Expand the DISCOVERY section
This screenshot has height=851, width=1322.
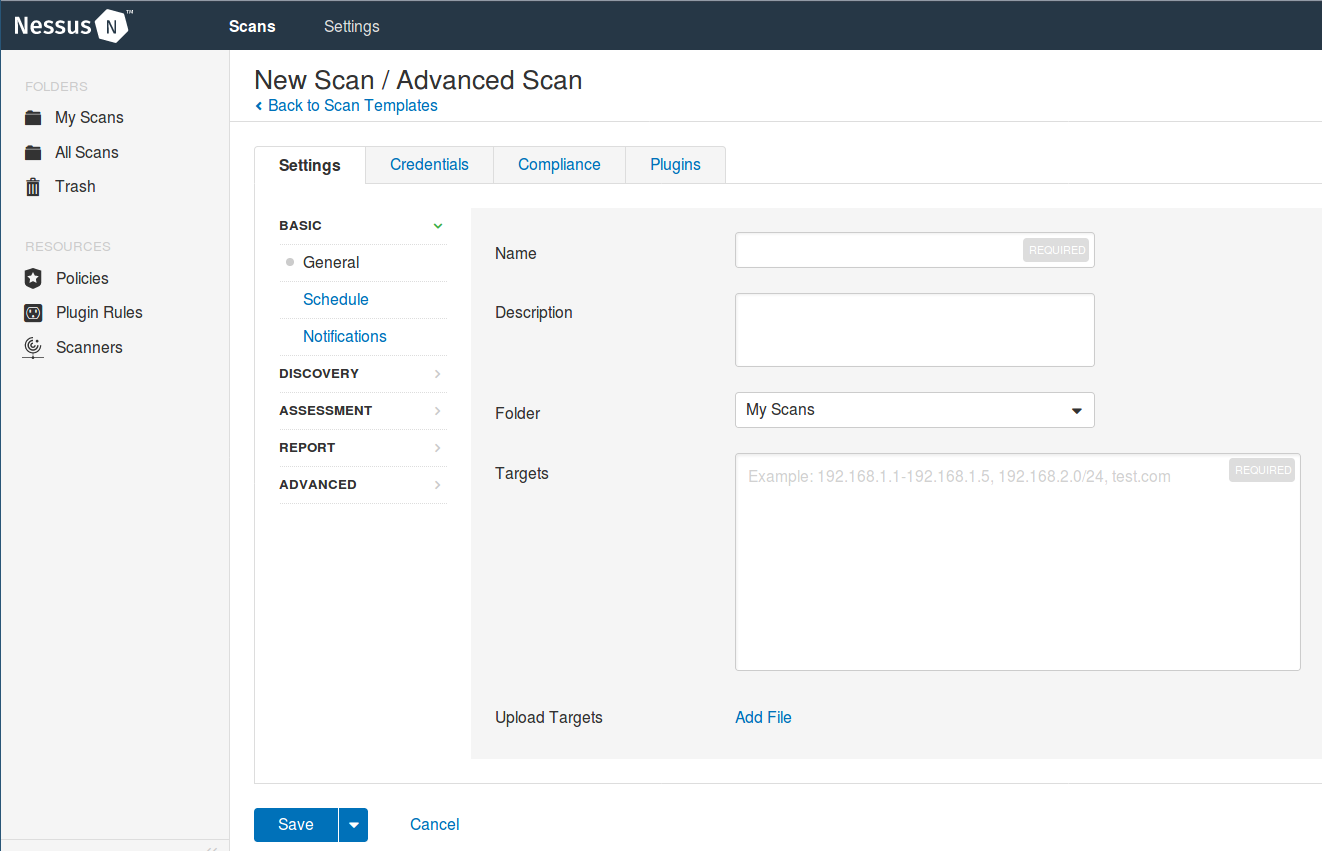click(x=361, y=374)
